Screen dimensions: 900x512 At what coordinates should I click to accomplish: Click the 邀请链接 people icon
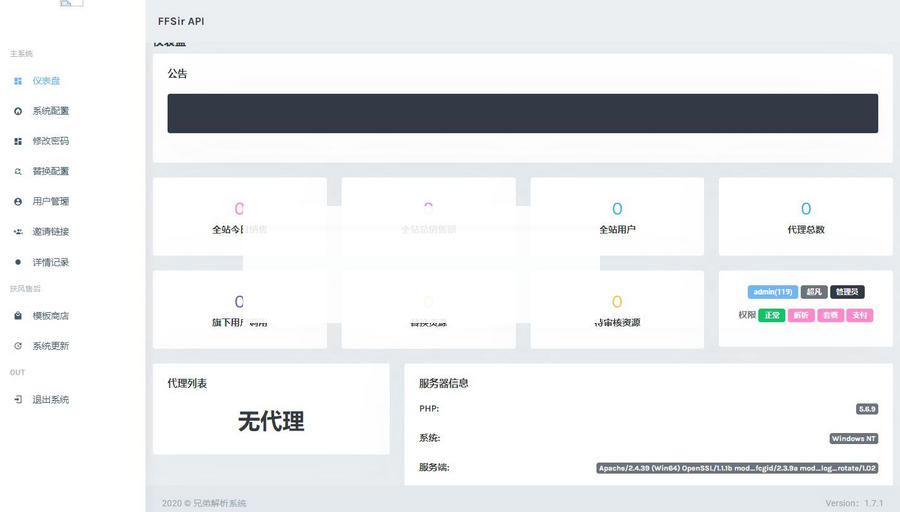point(18,232)
